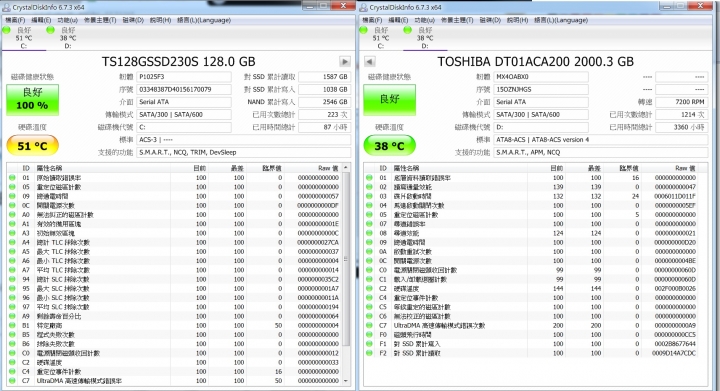The image size is (720, 391).
Task: Click the TOSHIBA DT01ACA200 2000.3 GB disk title
Action: click(535, 61)
